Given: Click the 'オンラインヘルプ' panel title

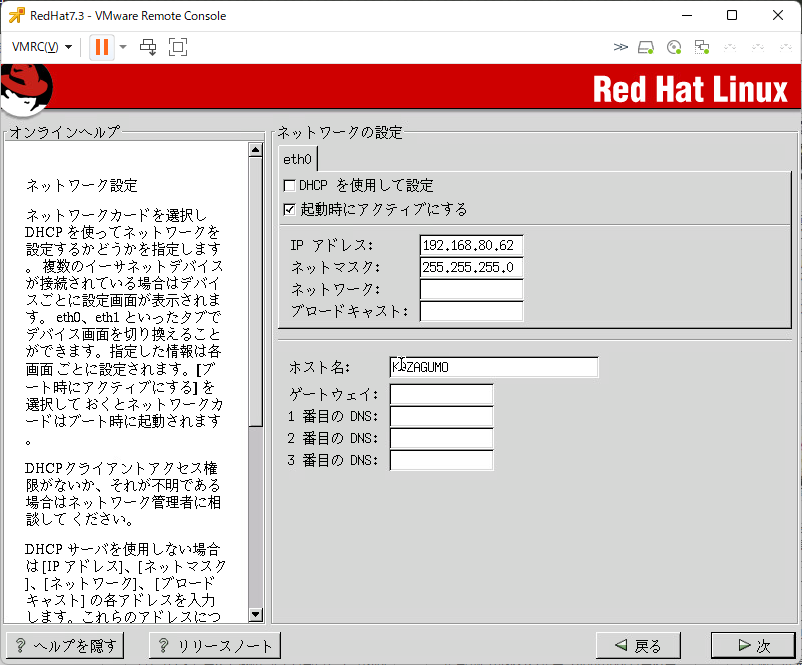Looking at the screenshot, I should [x=65, y=132].
